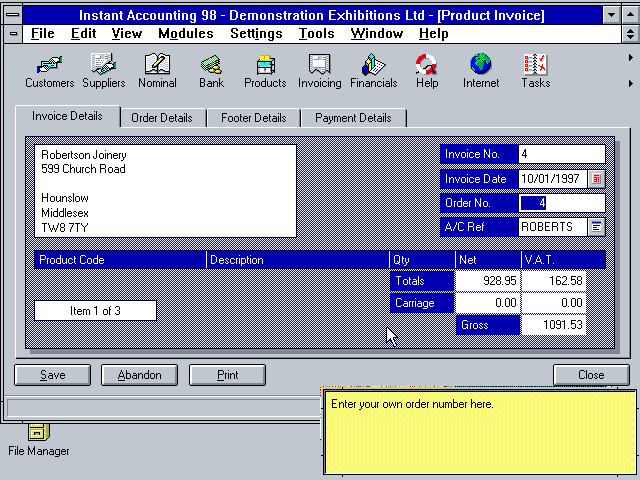Open the View menu
This screenshot has width=640, height=480.
point(127,33)
